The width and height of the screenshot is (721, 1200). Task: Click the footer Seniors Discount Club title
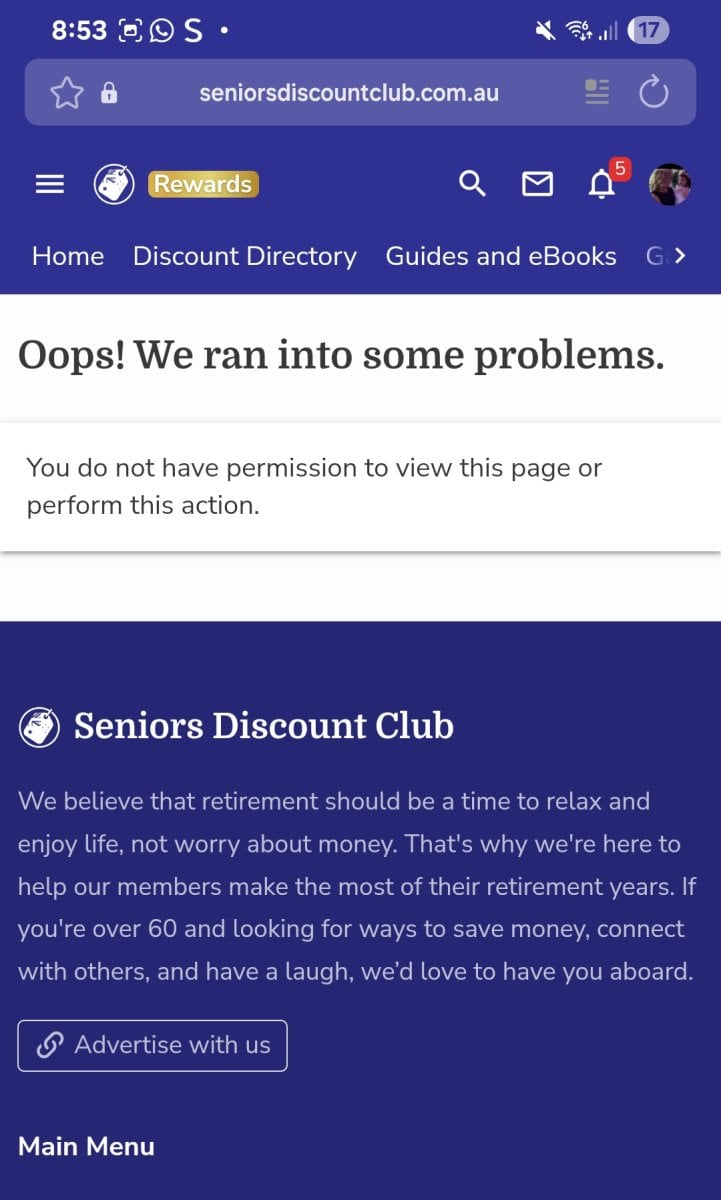[264, 726]
